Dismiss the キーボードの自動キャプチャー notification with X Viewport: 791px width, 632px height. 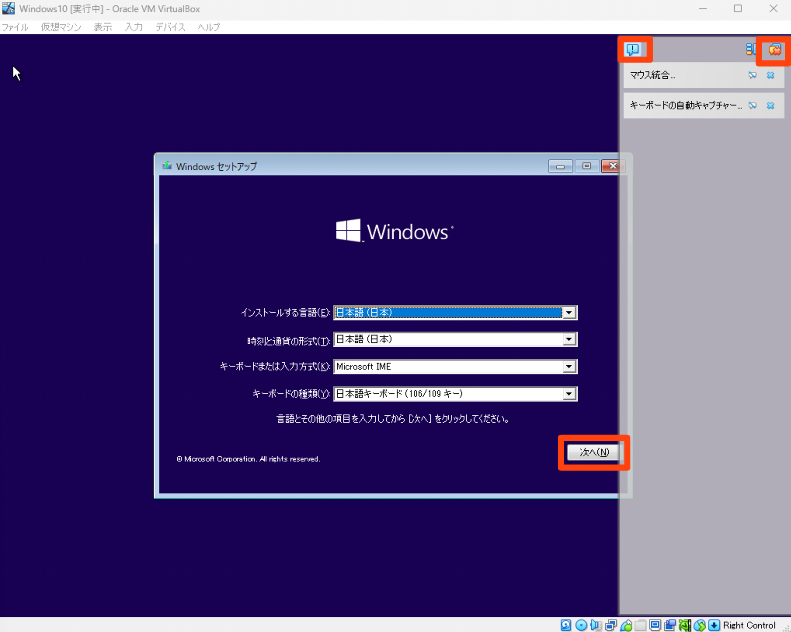[770, 105]
